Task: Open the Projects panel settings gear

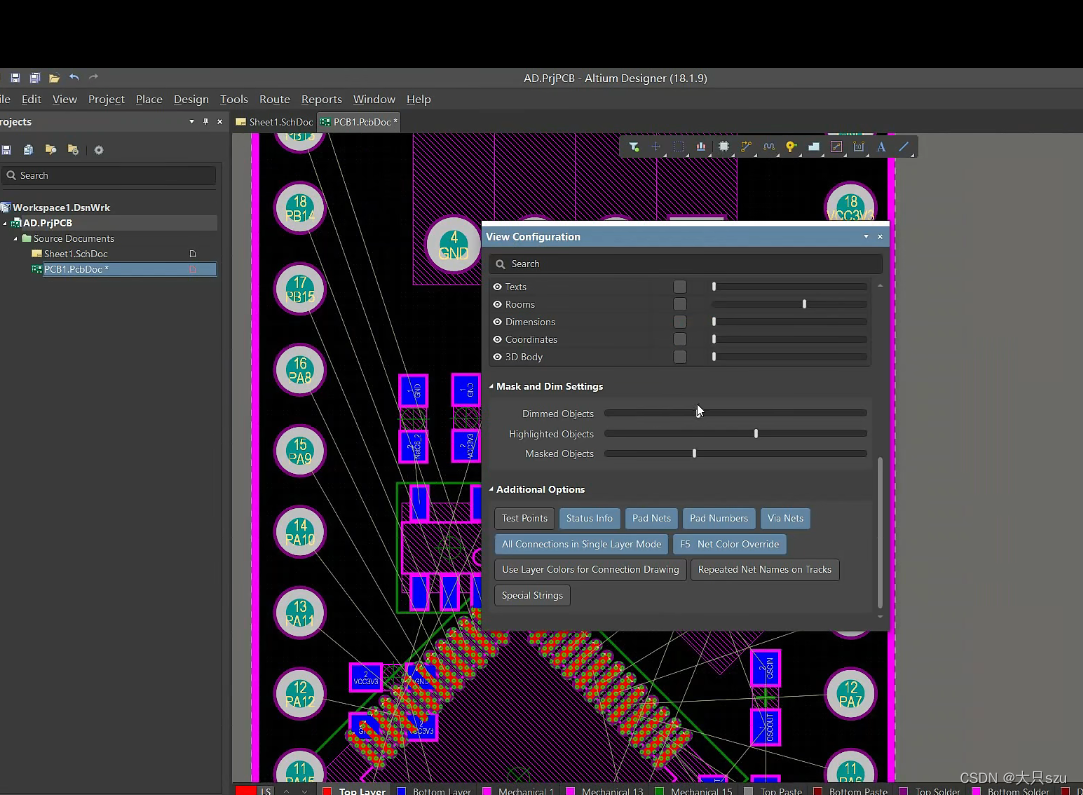Action: coord(99,150)
